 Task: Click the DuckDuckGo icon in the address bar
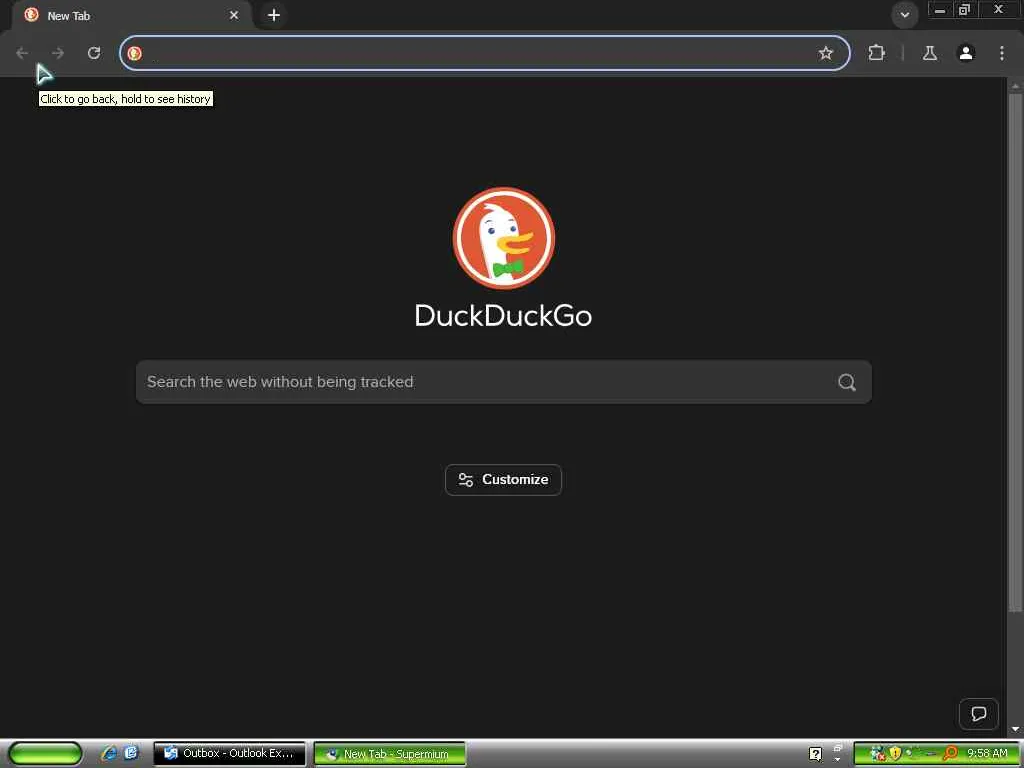(135, 53)
